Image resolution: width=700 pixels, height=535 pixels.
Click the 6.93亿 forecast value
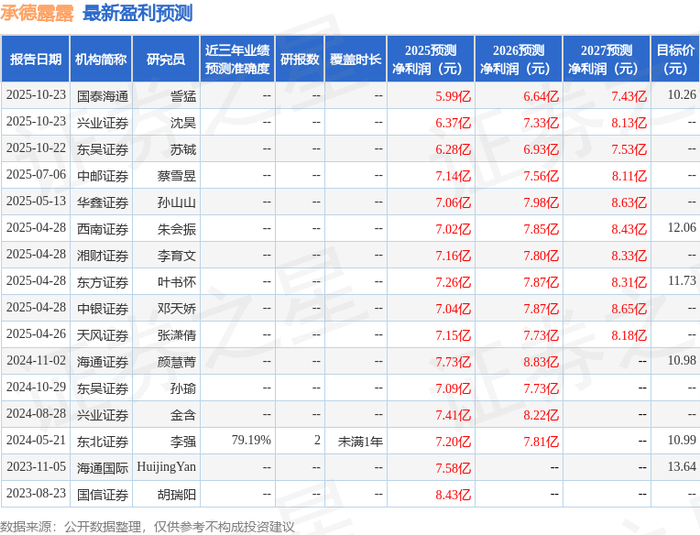click(x=541, y=149)
